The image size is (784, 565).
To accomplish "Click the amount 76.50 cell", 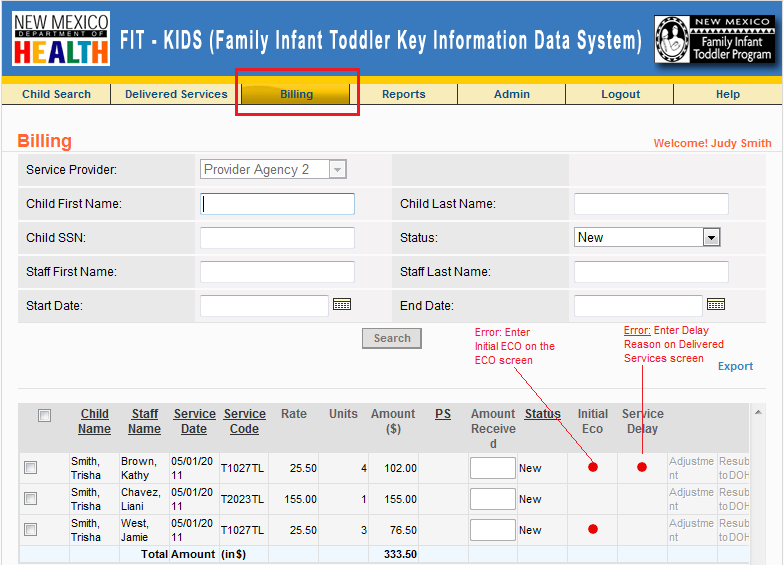I will click(x=403, y=530).
